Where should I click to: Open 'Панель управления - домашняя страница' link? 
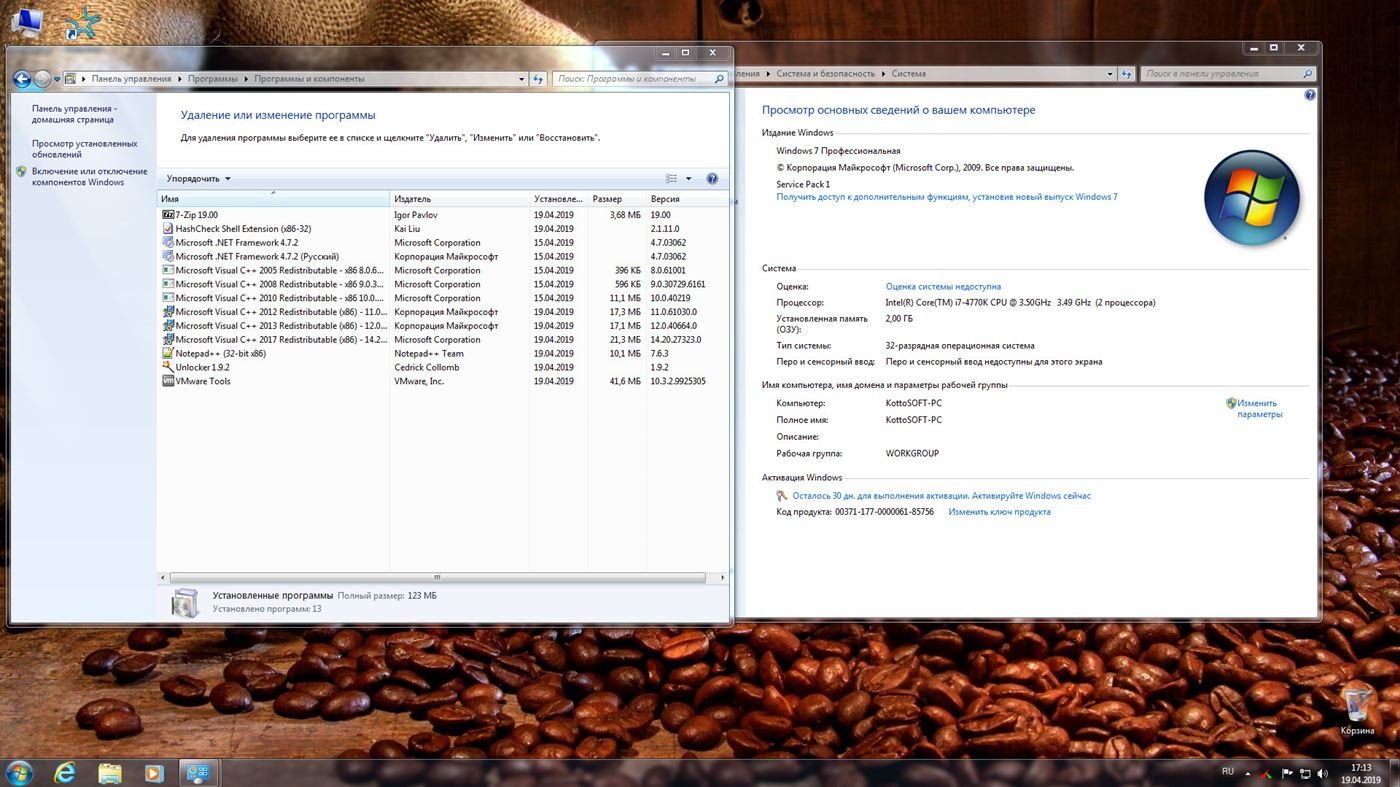click(74, 114)
